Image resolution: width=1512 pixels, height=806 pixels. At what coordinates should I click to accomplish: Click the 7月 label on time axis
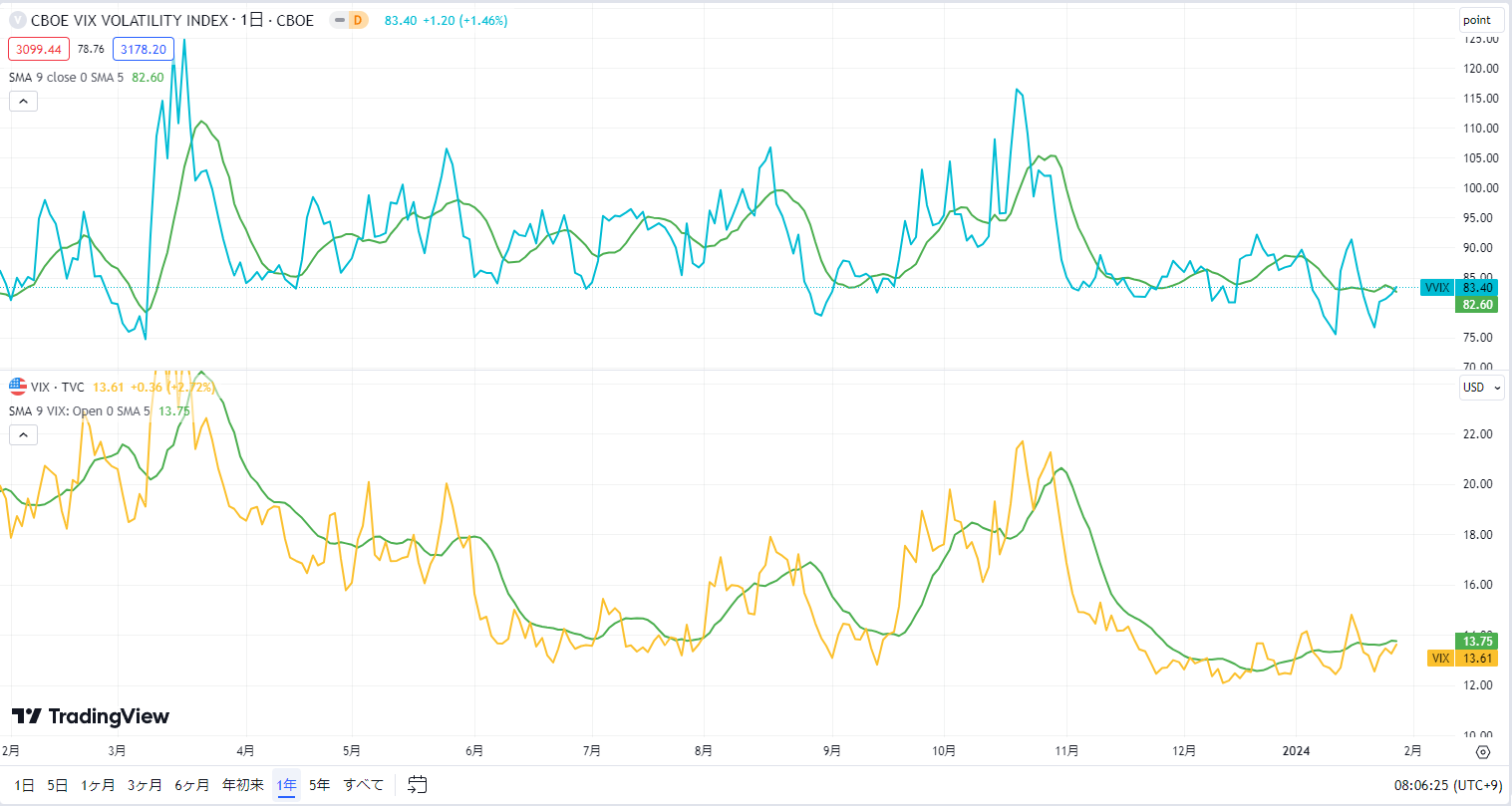click(x=592, y=751)
